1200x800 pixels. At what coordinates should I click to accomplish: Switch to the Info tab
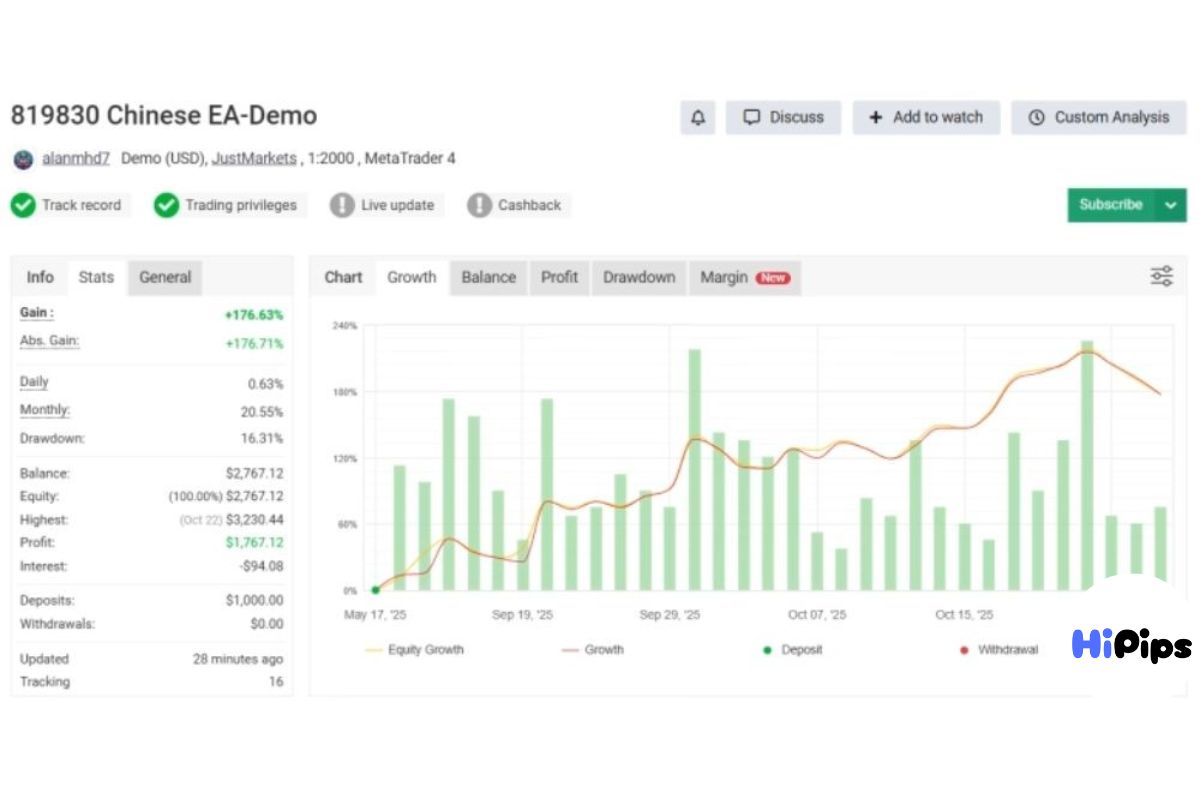(40, 277)
